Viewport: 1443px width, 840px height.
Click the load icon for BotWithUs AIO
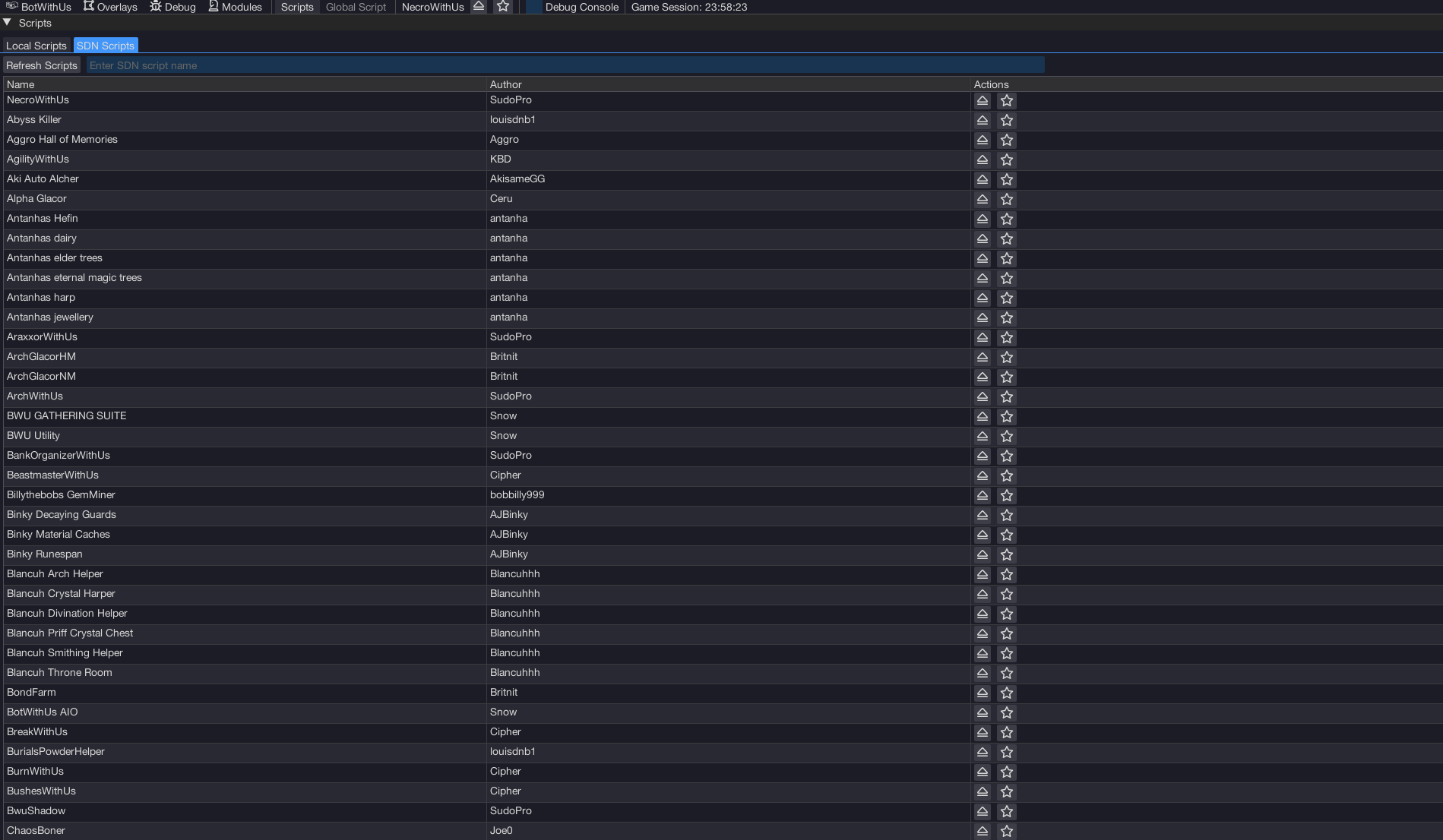point(982,712)
